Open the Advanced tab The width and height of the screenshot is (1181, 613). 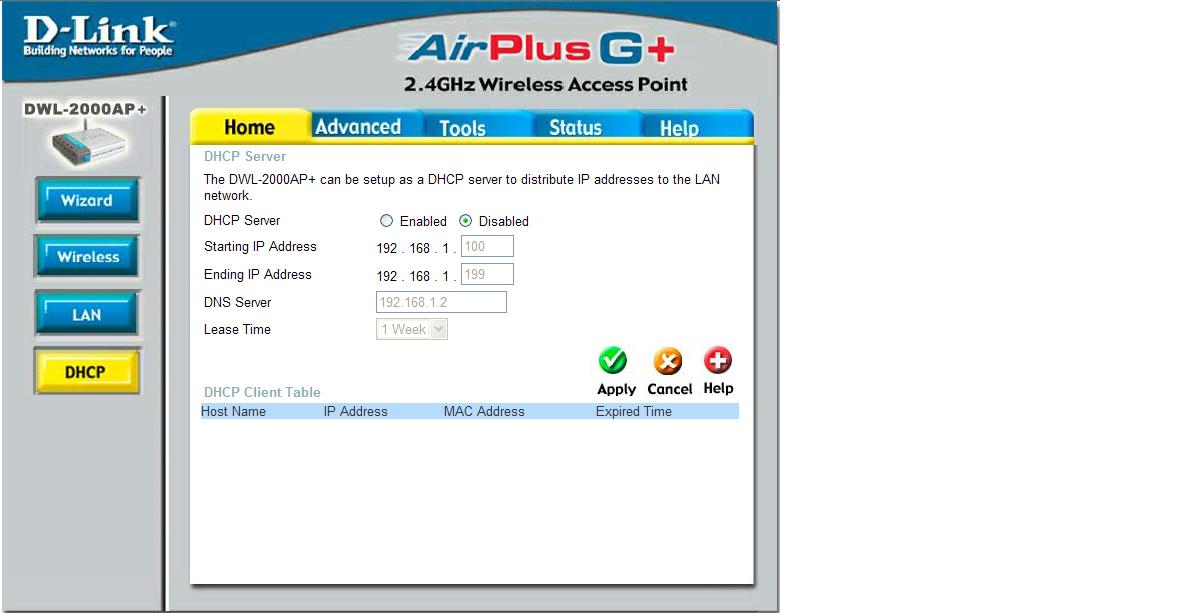point(359,127)
